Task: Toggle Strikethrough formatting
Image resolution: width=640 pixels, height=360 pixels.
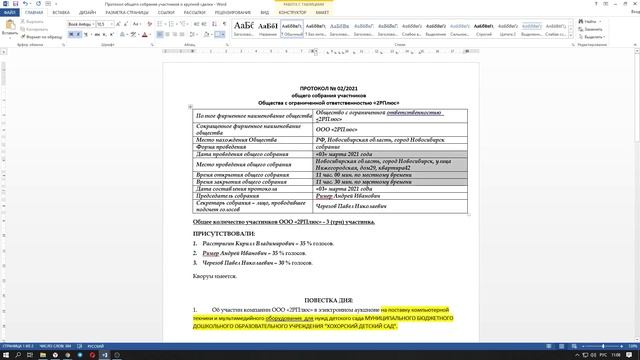Action: point(97,34)
